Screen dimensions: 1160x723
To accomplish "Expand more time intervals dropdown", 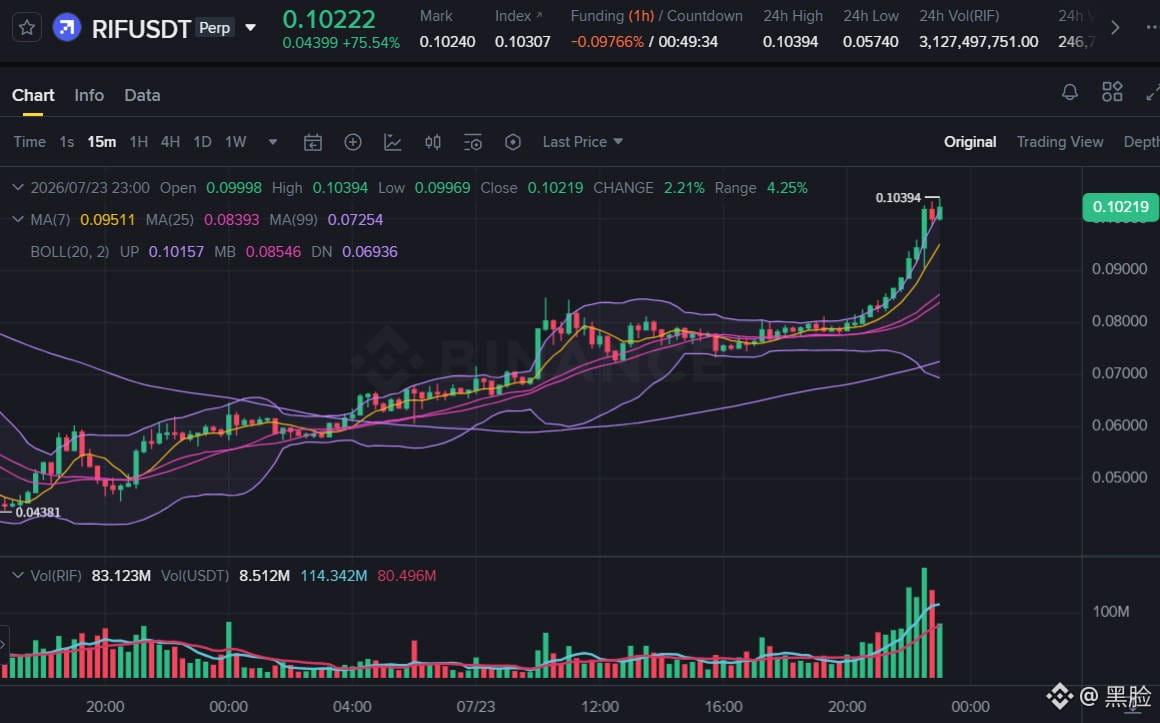I will 273,142.
